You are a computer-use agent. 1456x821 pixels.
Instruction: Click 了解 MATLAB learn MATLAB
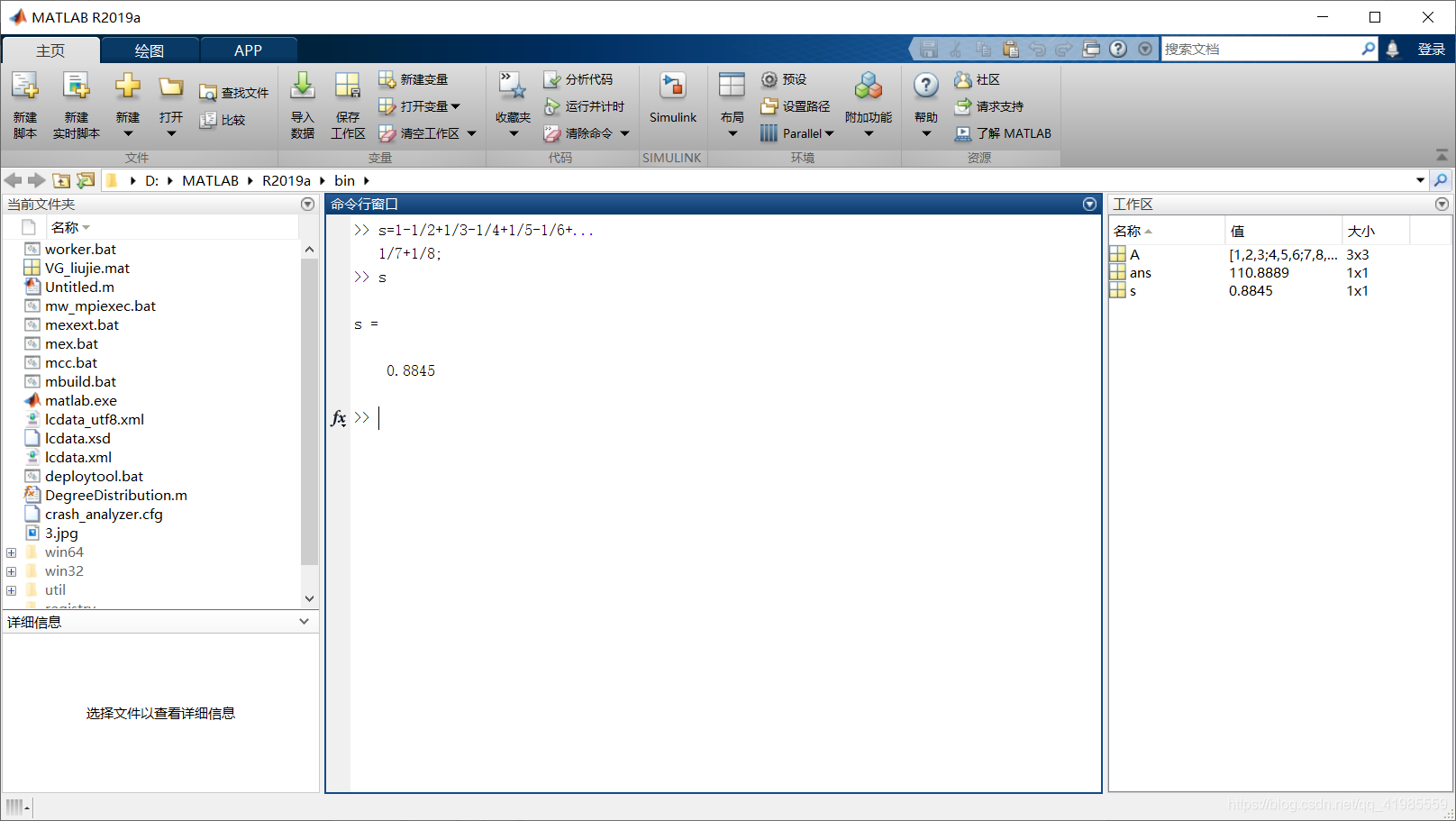1003,133
